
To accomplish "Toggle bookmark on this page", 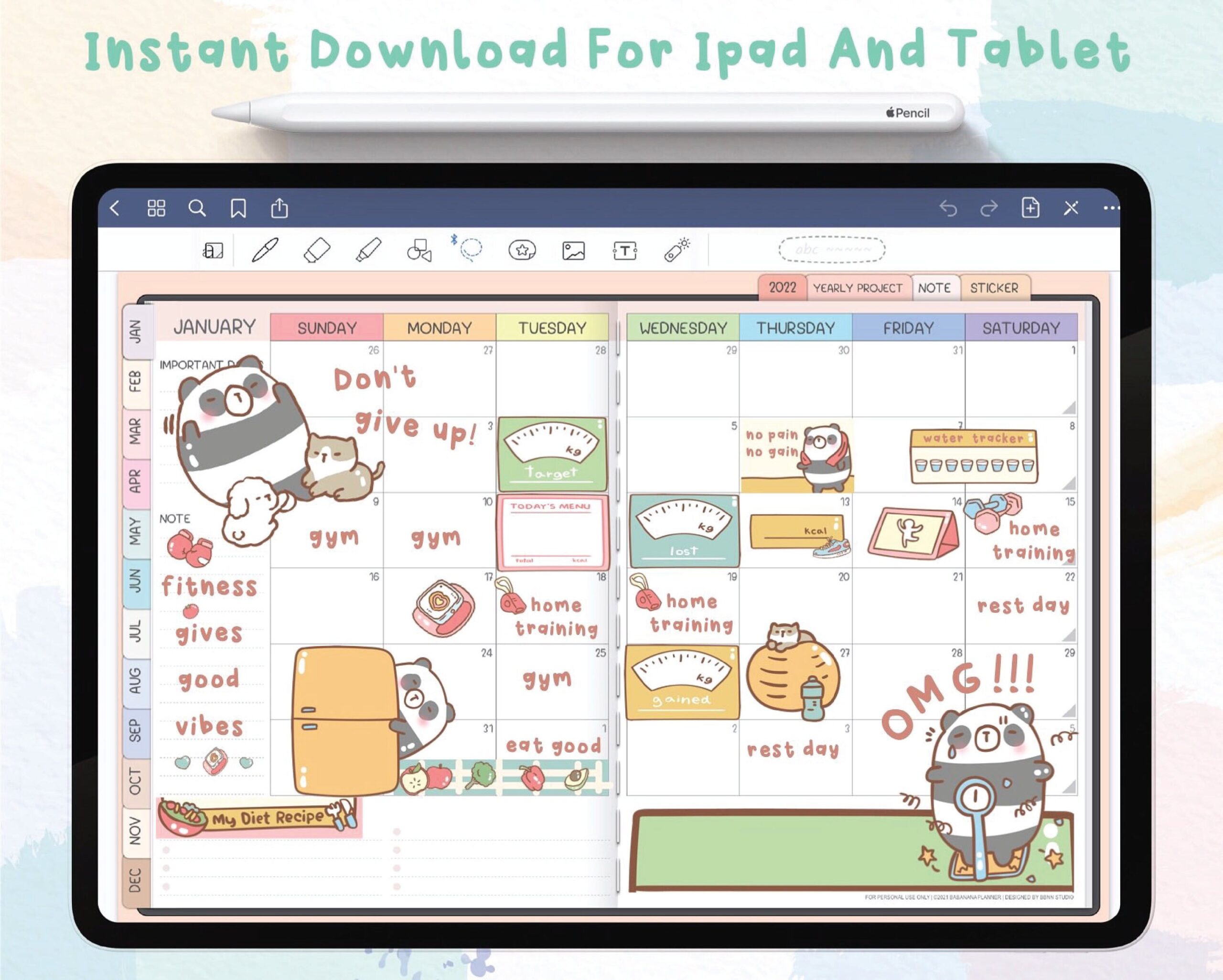I will pyautogui.click(x=238, y=209).
